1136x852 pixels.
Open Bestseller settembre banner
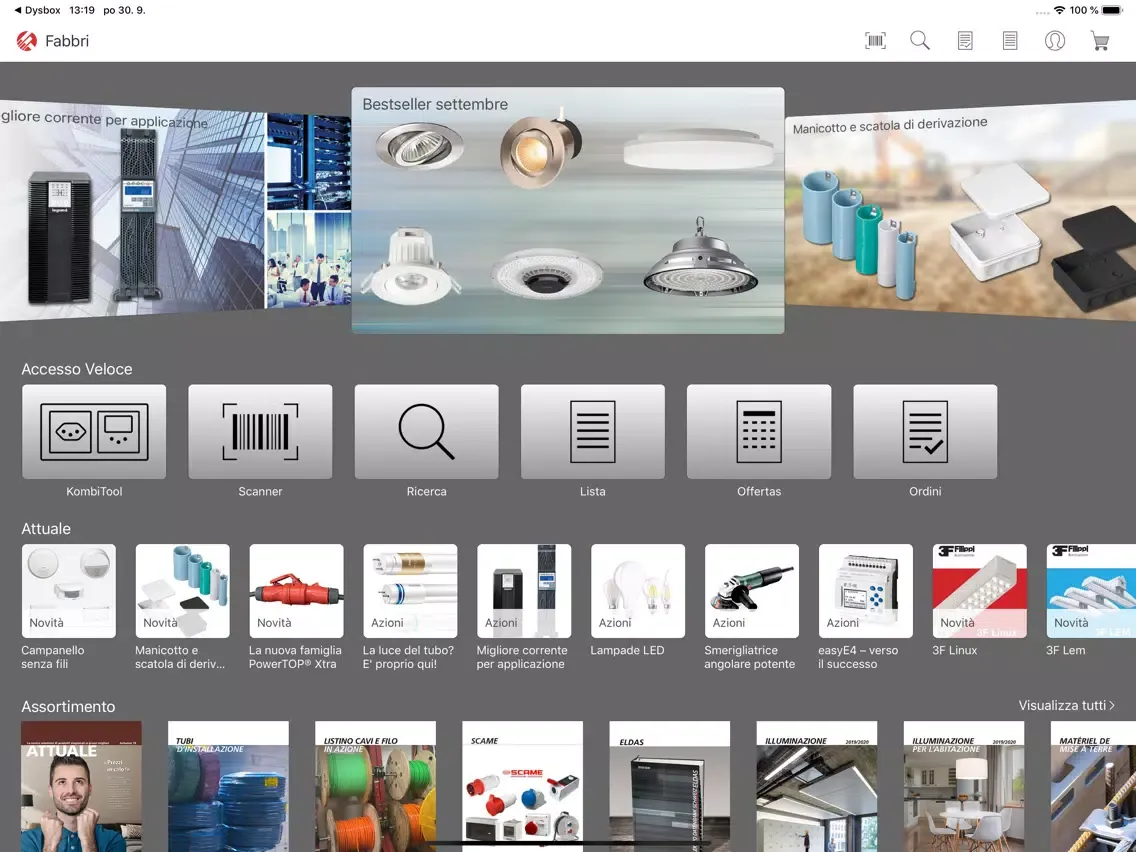568,210
